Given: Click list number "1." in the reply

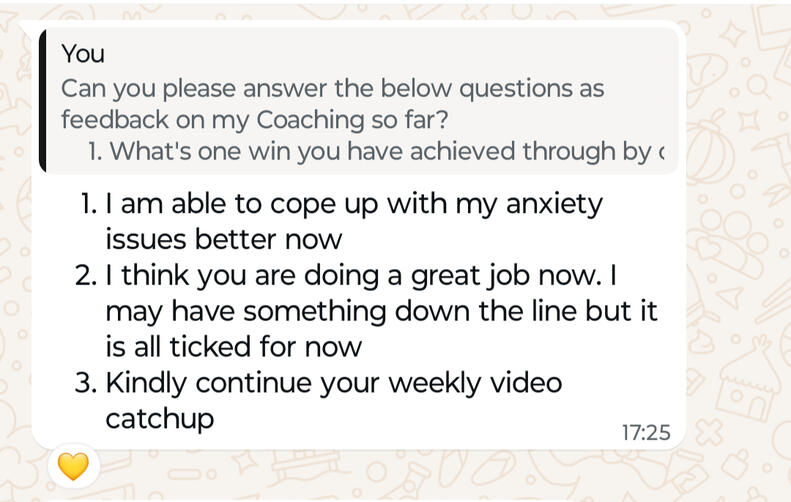Looking at the screenshot, I should 88,204.
